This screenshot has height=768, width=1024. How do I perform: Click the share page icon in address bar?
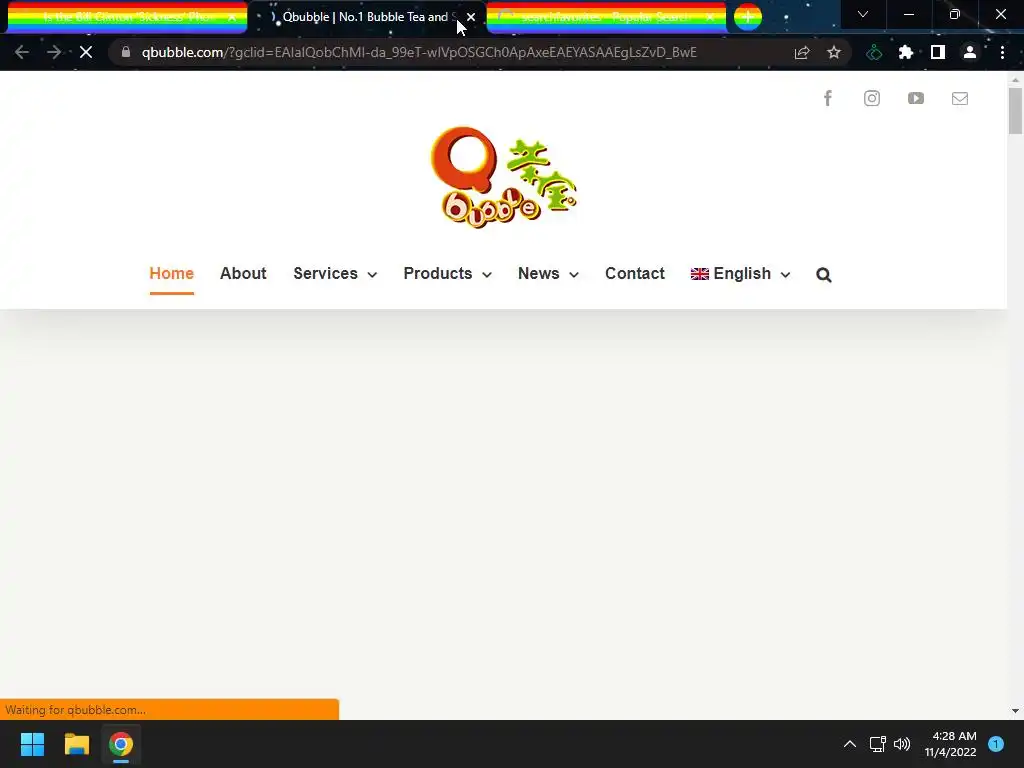pyautogui.click(x=802, y=52)
